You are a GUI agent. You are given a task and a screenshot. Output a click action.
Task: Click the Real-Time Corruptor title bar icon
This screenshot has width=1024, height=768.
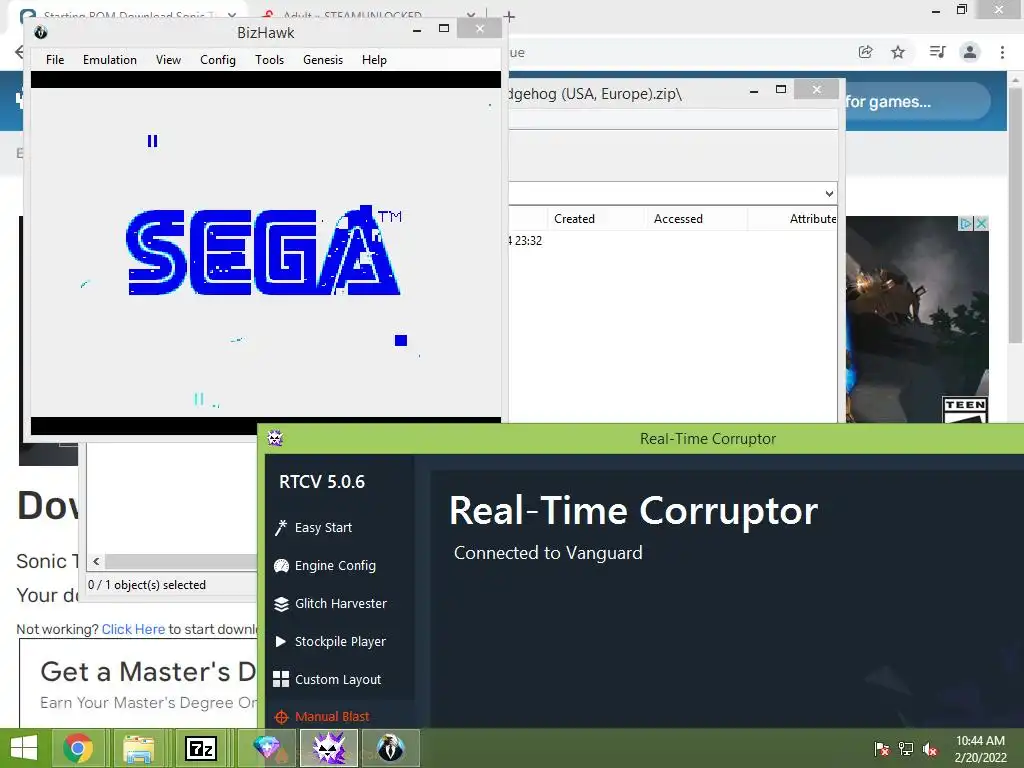pos(275,438)
